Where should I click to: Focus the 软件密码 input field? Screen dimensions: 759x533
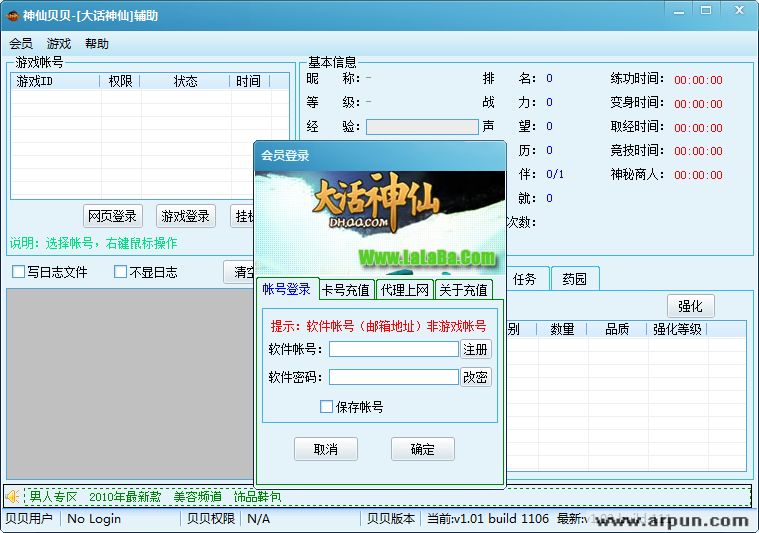pyautogui.click(x=394, y=377)
